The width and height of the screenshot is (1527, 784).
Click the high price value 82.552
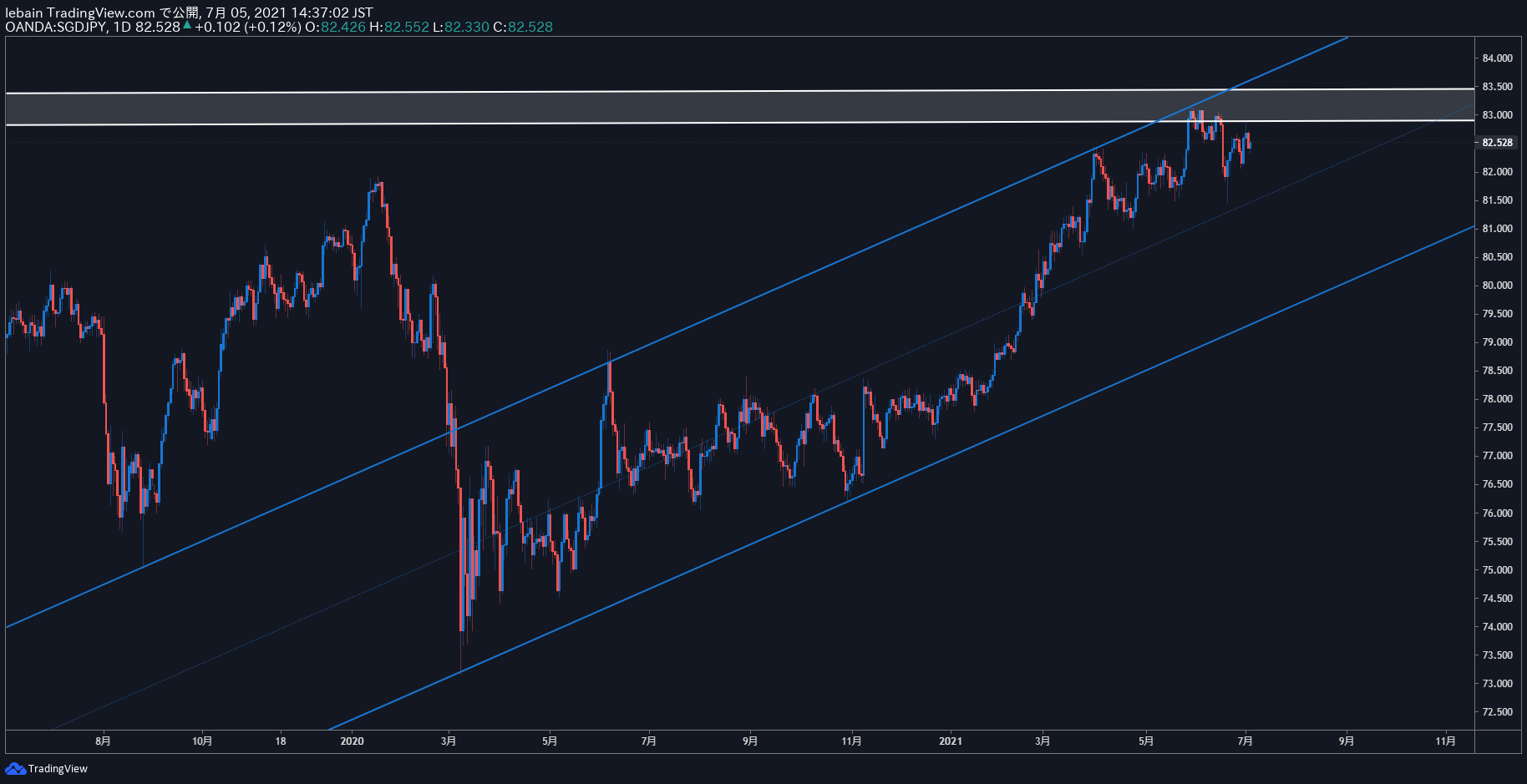[407, 27]
